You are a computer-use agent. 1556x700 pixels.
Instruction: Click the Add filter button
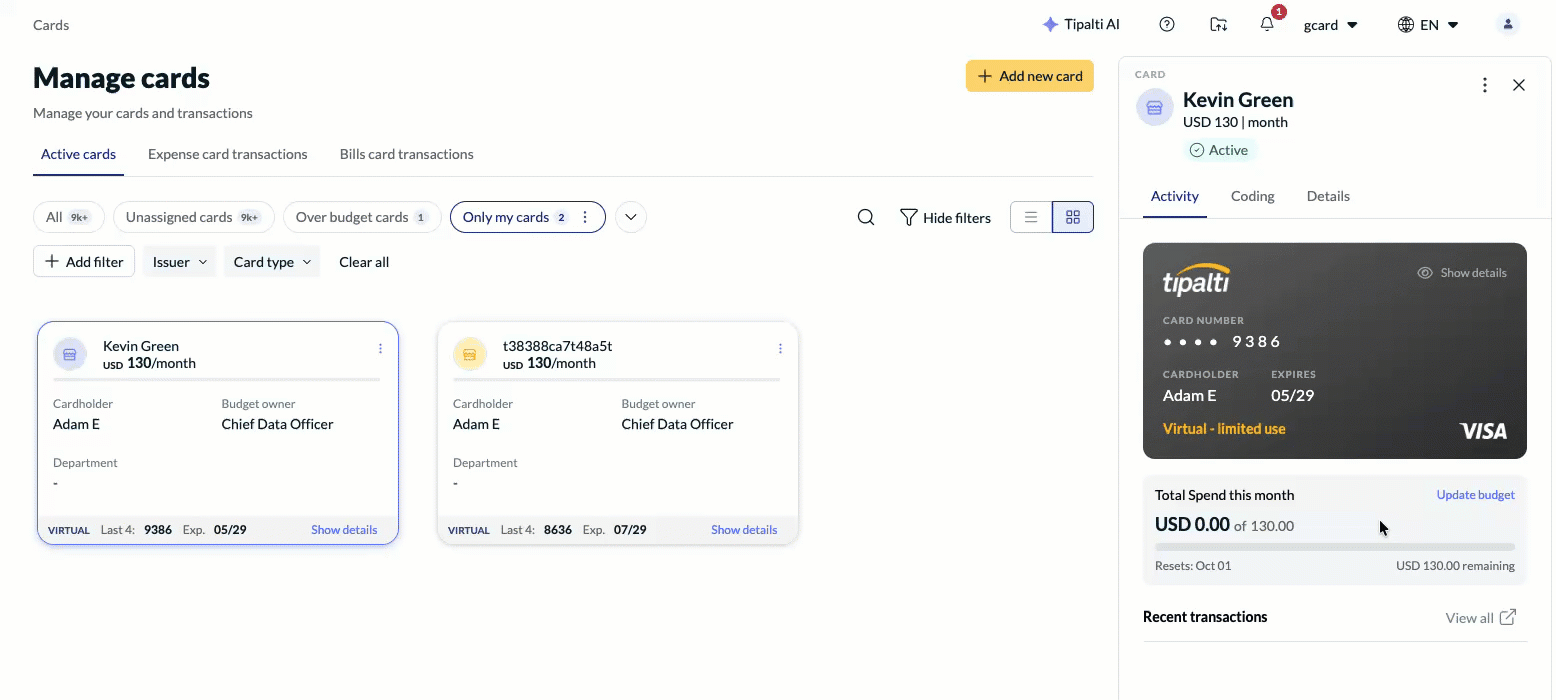[84, 262]
